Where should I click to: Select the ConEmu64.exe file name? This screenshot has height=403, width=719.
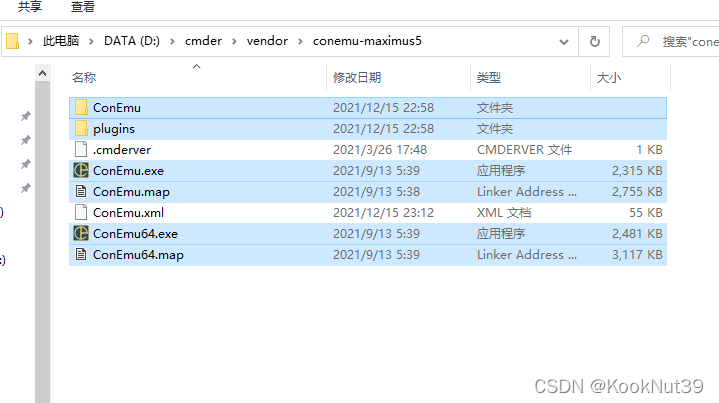[x=135, y=234]
